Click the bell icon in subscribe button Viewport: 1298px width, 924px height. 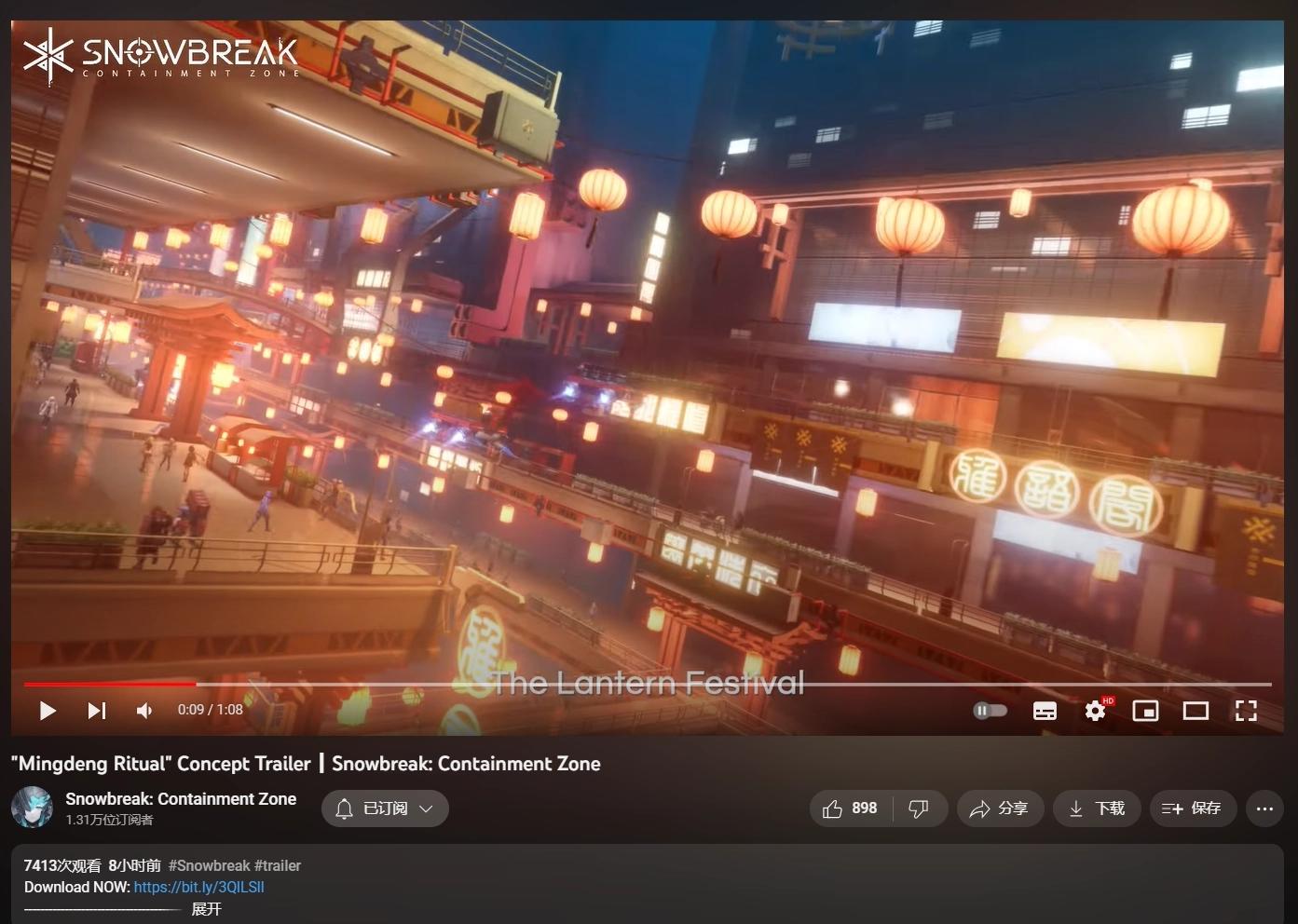(x=344, y=808)
